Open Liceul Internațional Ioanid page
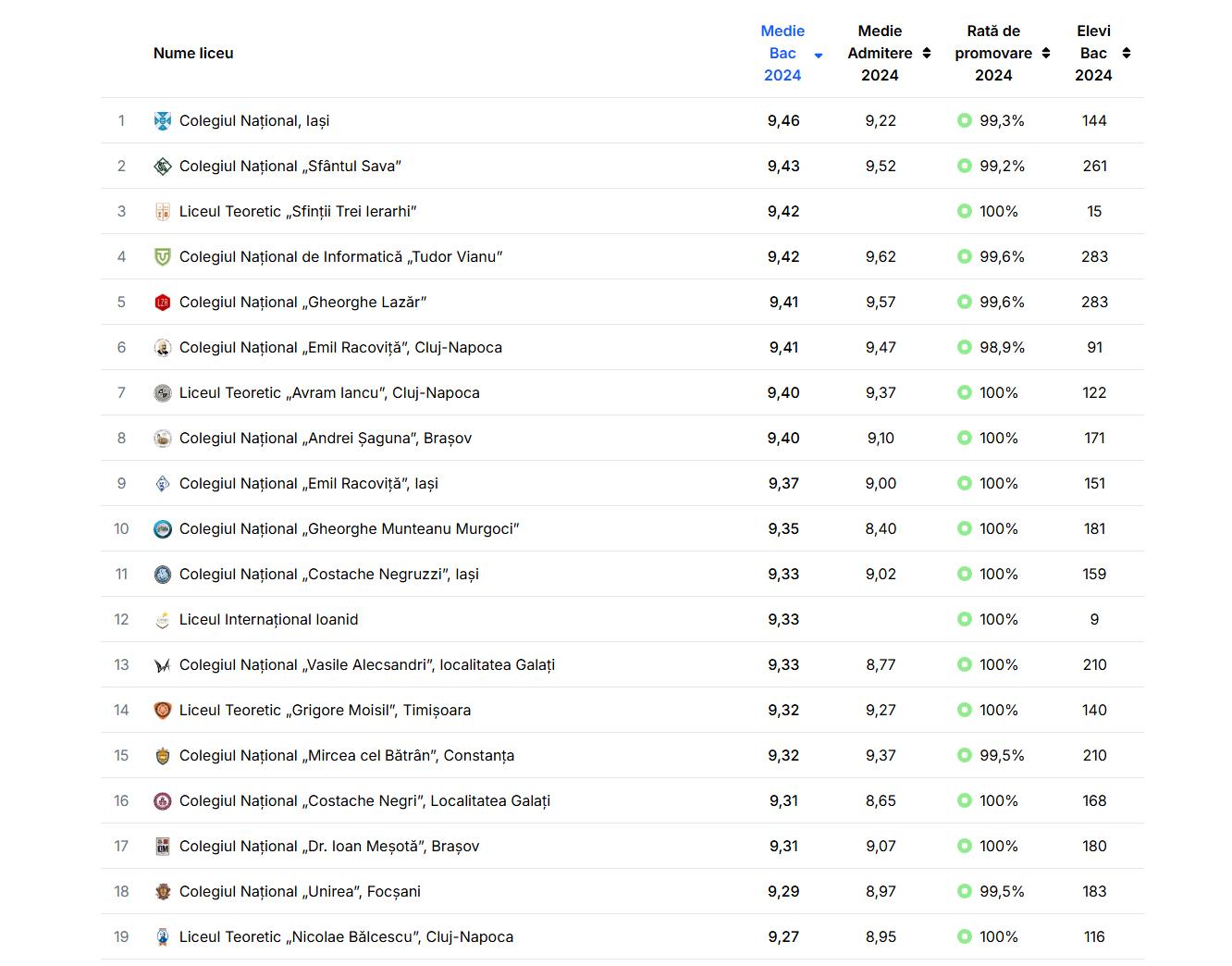1232x966 pixels. pos(268,620)
